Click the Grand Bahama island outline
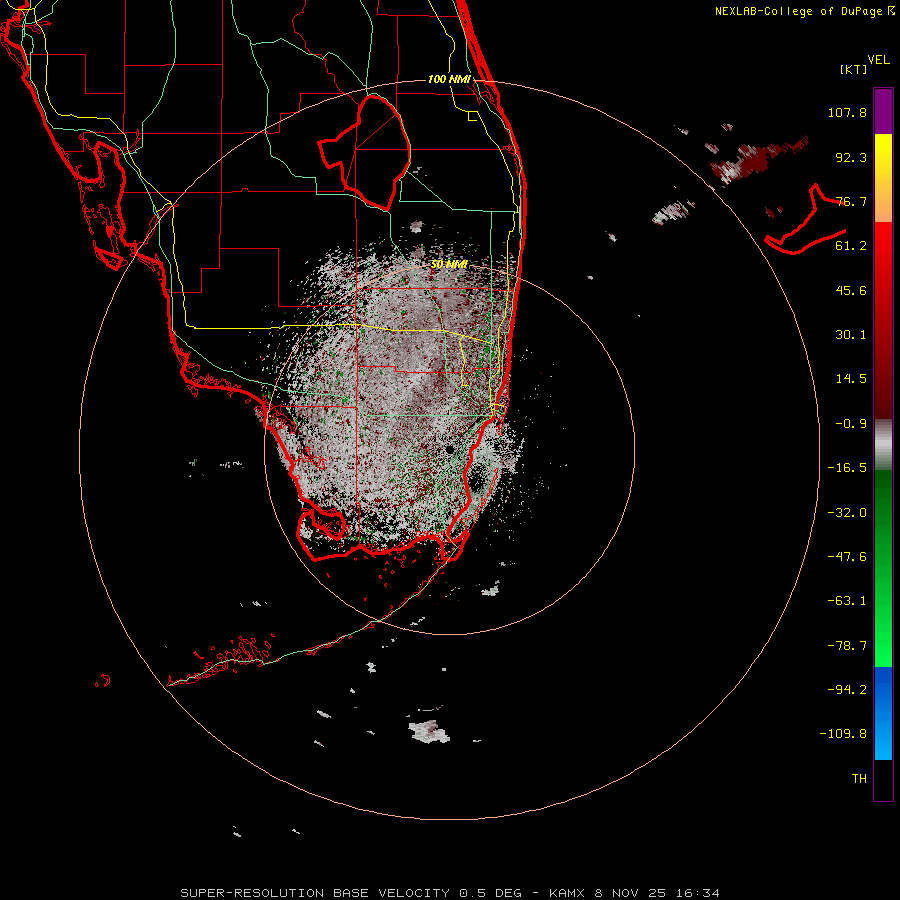 click(805, 219)
